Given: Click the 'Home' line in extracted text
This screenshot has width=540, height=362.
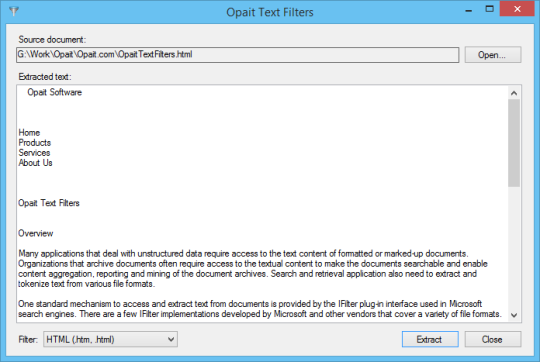Looking at the screenshot, I should click(x=29, y=133).
